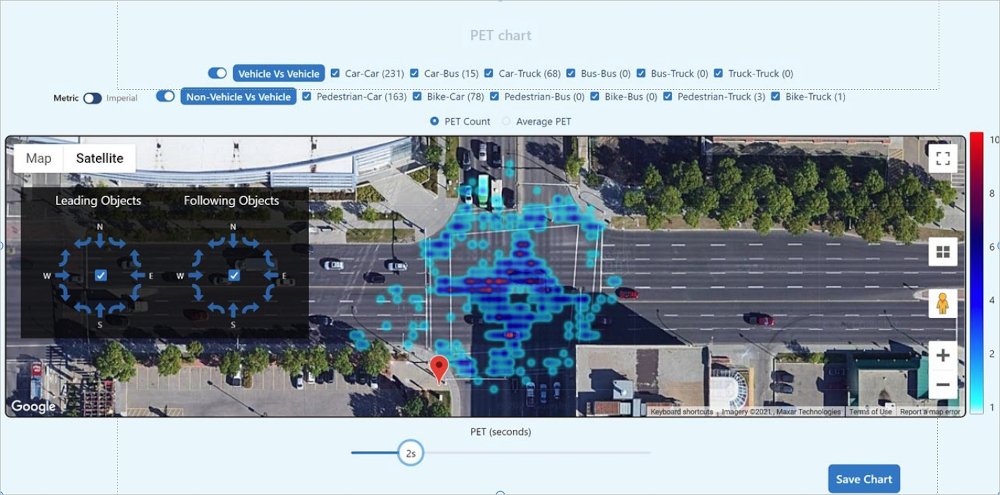Following Objects: click west-pointing curved arrow beside N
Viewport: 1000px width, 495px height.
click(x=216, y=242)
